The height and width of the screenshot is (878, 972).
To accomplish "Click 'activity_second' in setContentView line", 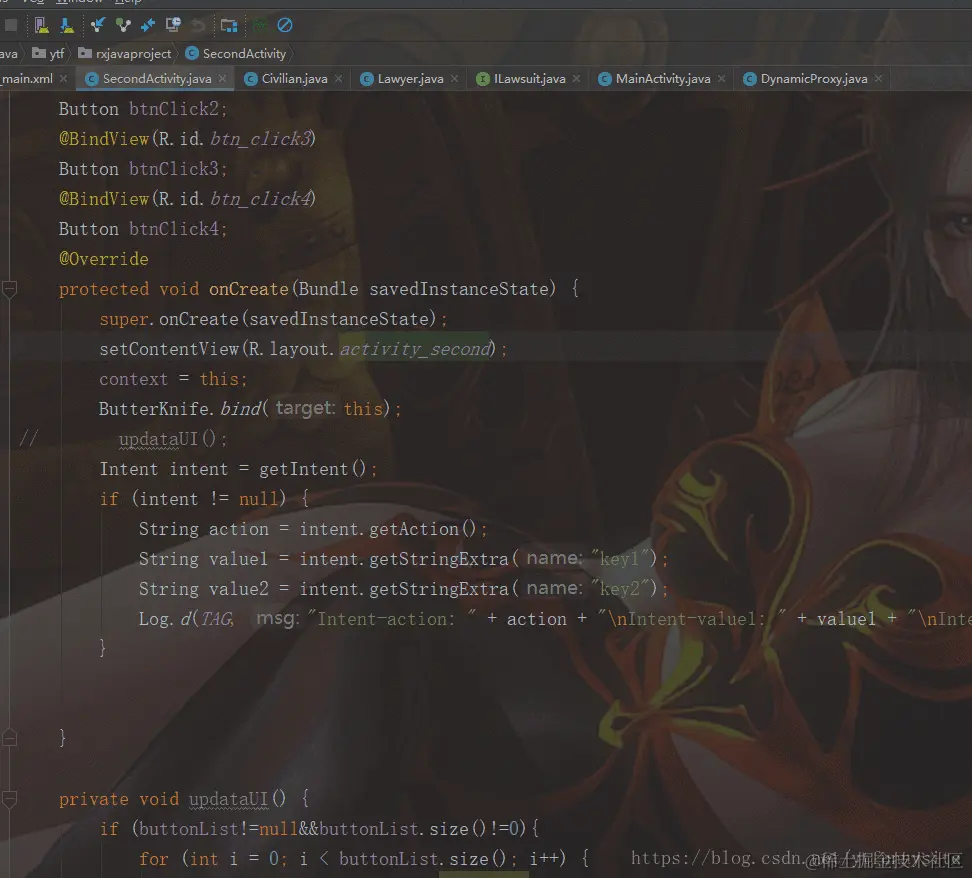I will pyautogui.click(x=415, y=349).
